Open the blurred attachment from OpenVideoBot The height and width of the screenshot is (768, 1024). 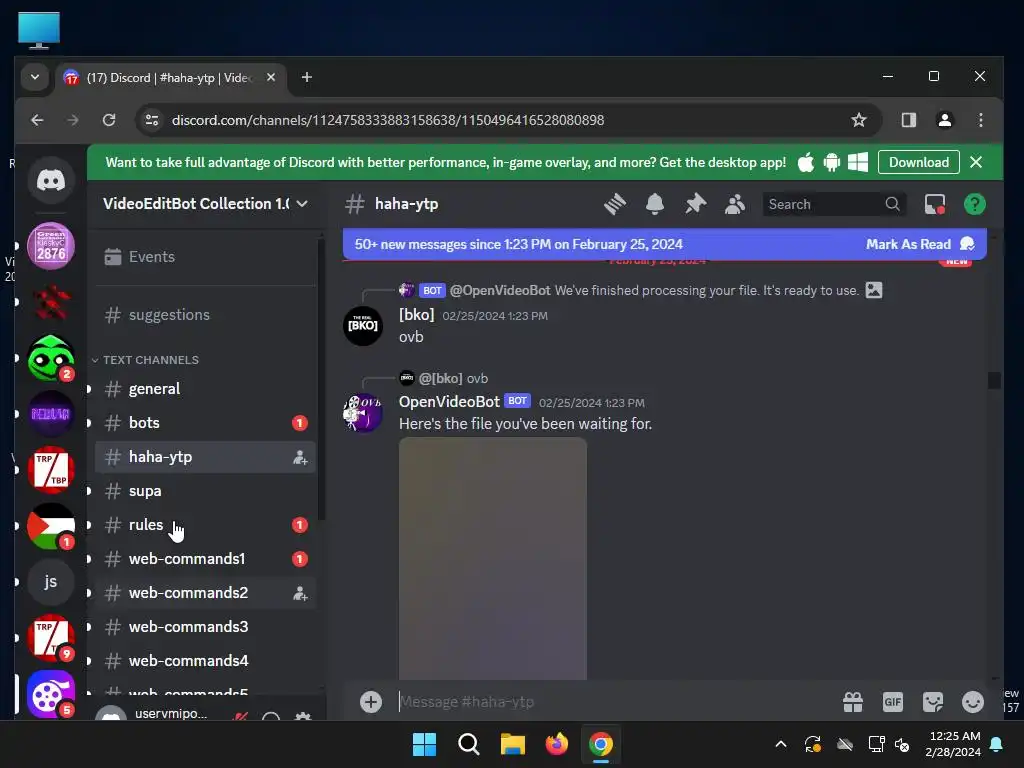coord(493,558)
